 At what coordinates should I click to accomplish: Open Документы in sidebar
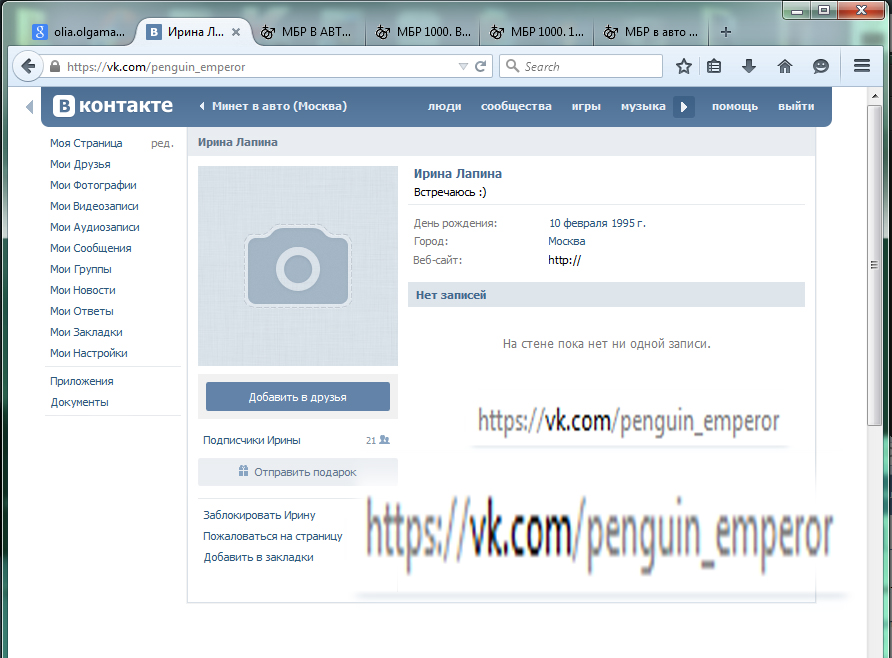point(79,403)
